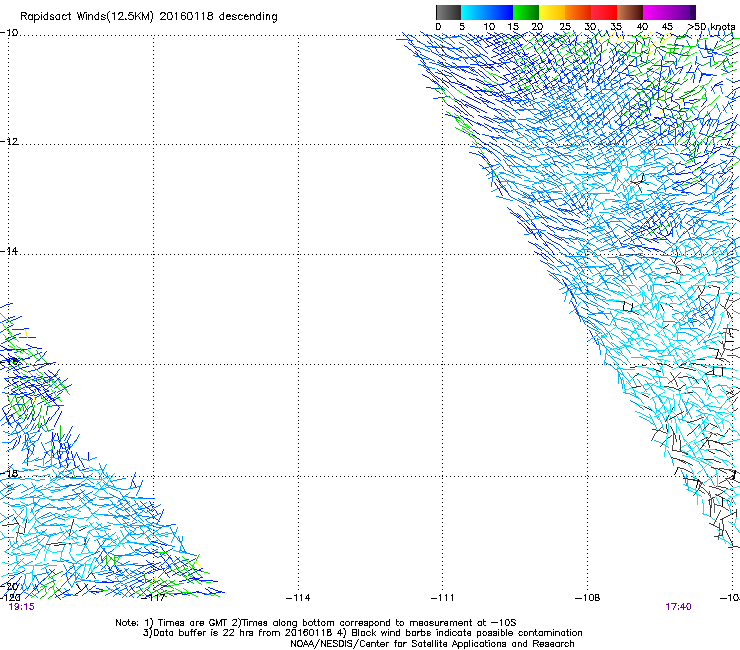This screenshot has height=650, width=740.
Task: Select the '-12' latitude axis label
Action: (x=9, y=142)
